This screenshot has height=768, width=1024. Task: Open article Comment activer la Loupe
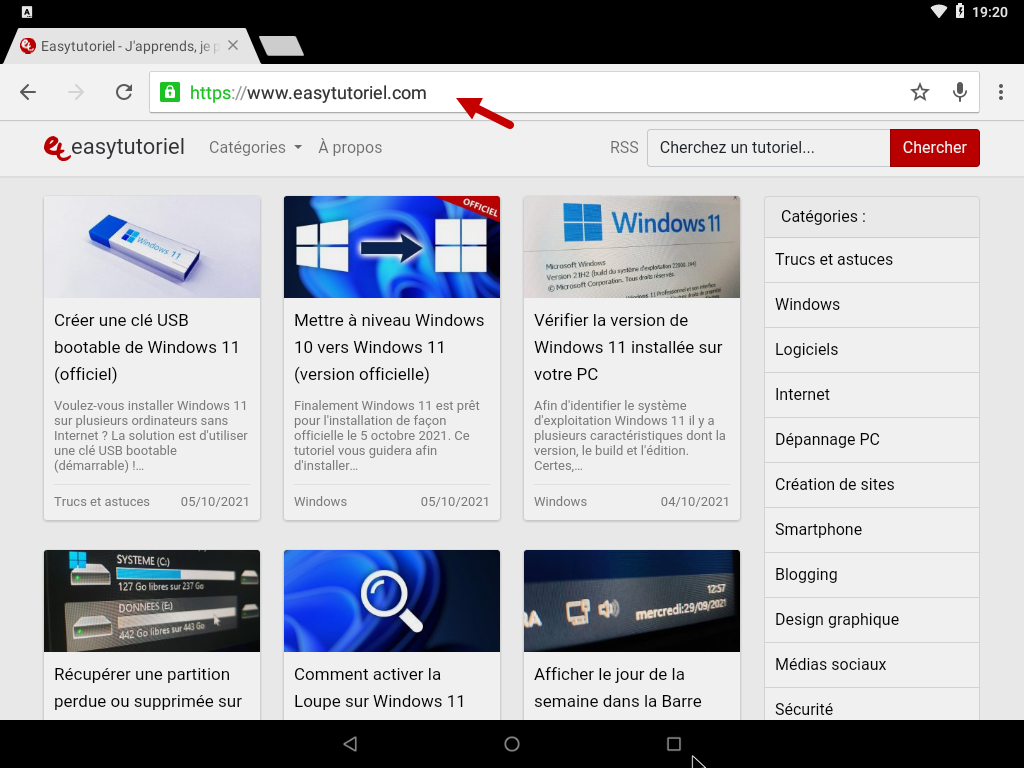[379, 688]
